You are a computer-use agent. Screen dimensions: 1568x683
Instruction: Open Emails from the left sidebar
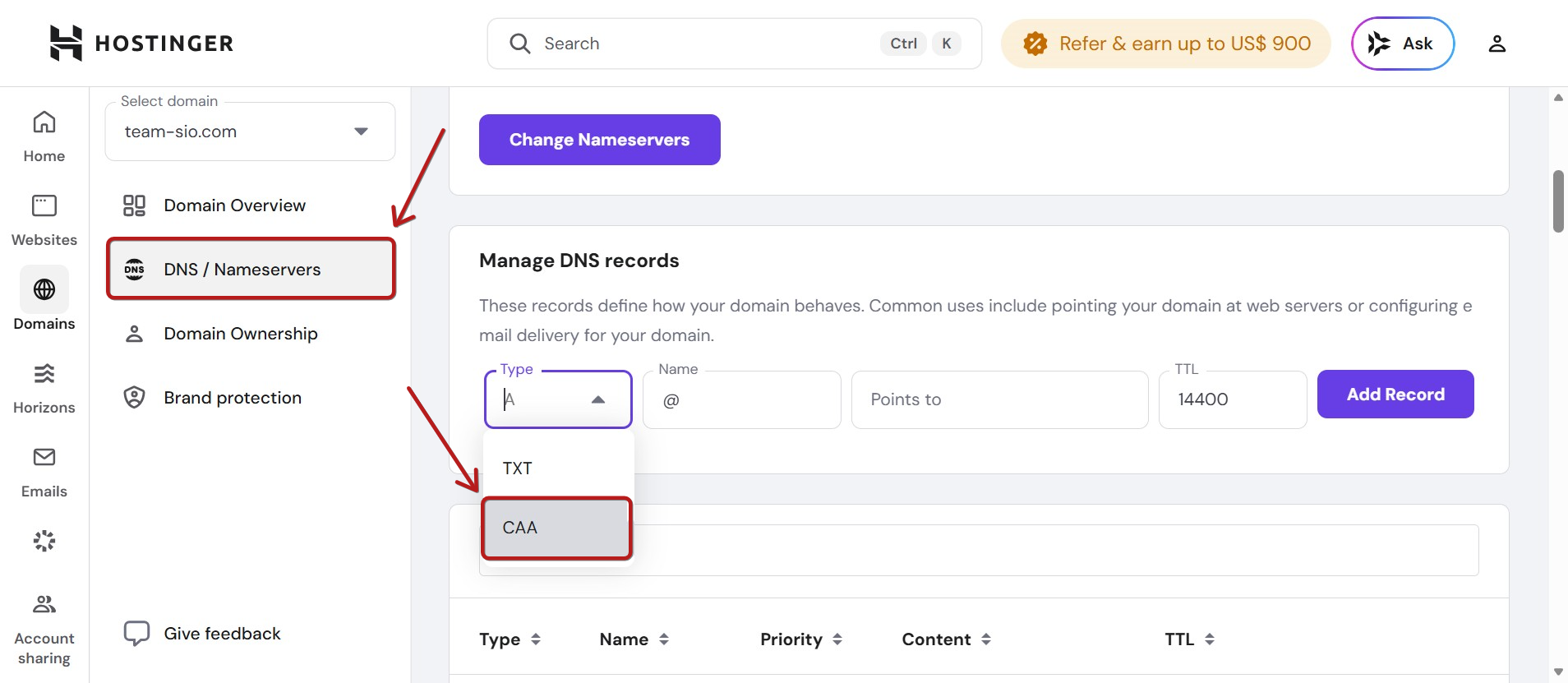pyautogui.click(x=44, y=472)
